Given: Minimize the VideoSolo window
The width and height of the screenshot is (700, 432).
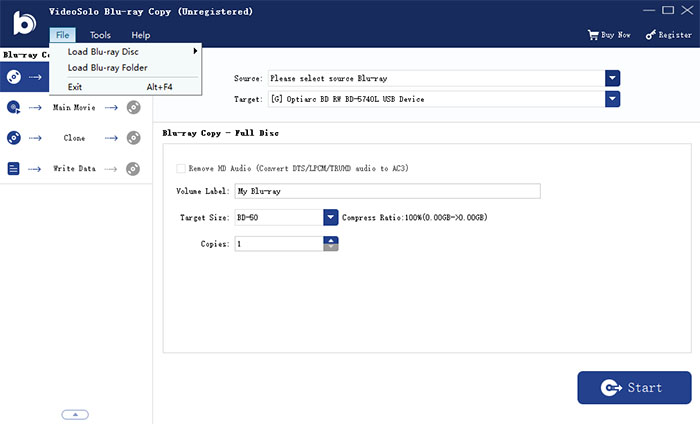Looking at the screenshot, I should pyautogui.click(x=649, y=10).
